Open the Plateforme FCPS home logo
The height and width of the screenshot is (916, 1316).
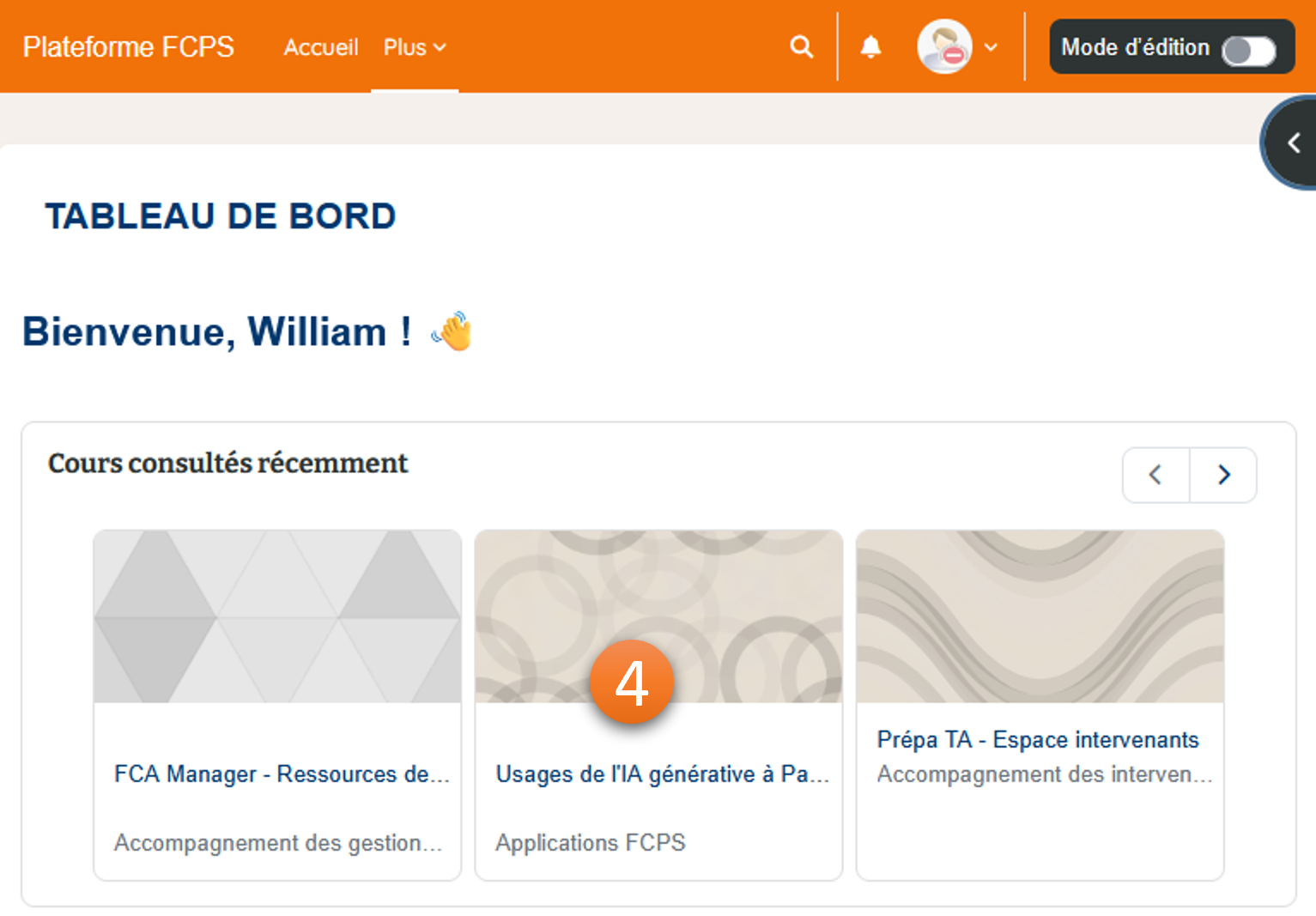(129, 47)
